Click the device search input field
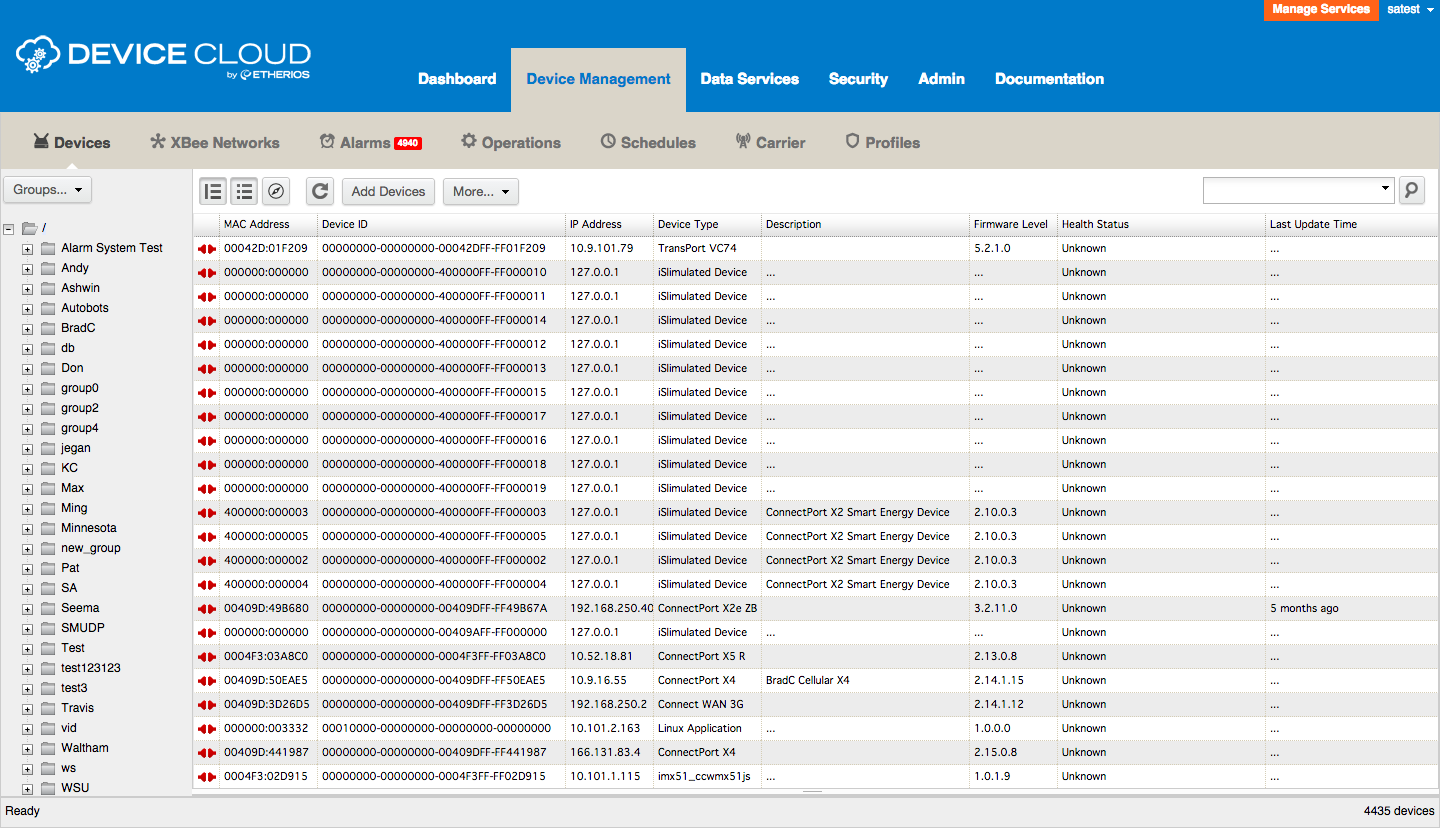Viewport: 1440px width, 828px height. tap(1290, 189)
